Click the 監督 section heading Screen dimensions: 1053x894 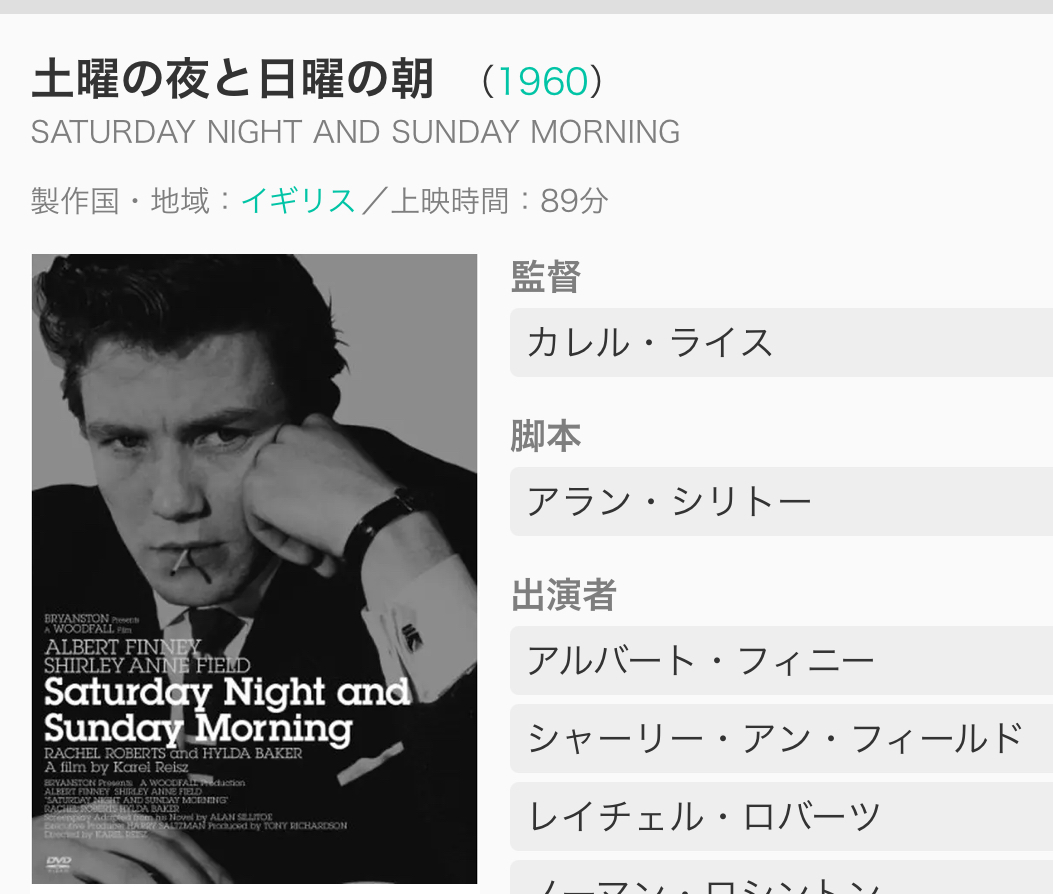pos(546,277)
